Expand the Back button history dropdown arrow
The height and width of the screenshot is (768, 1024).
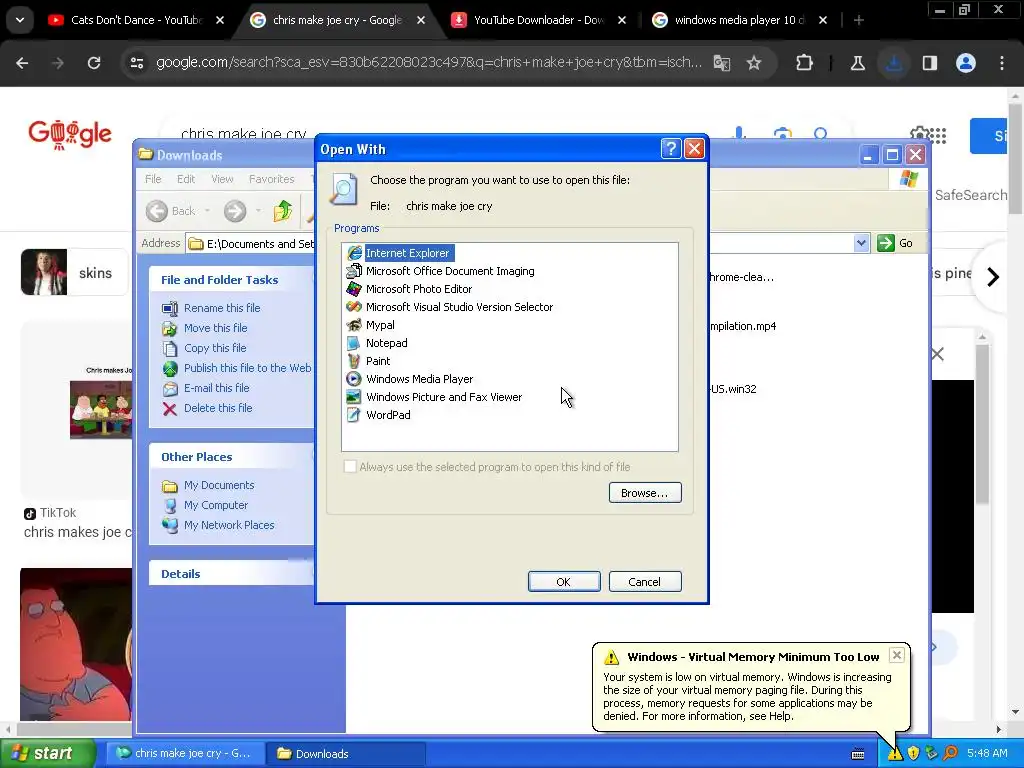(x=207, y=211)
